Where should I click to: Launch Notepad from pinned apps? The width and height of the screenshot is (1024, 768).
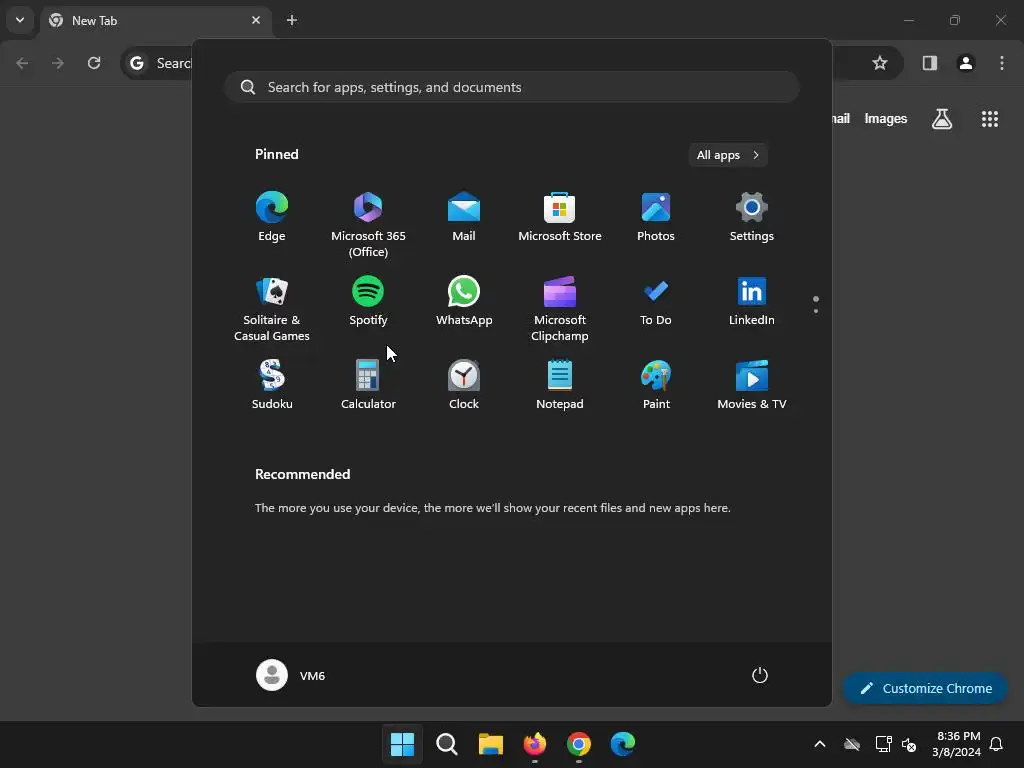(x=560, y=385)
